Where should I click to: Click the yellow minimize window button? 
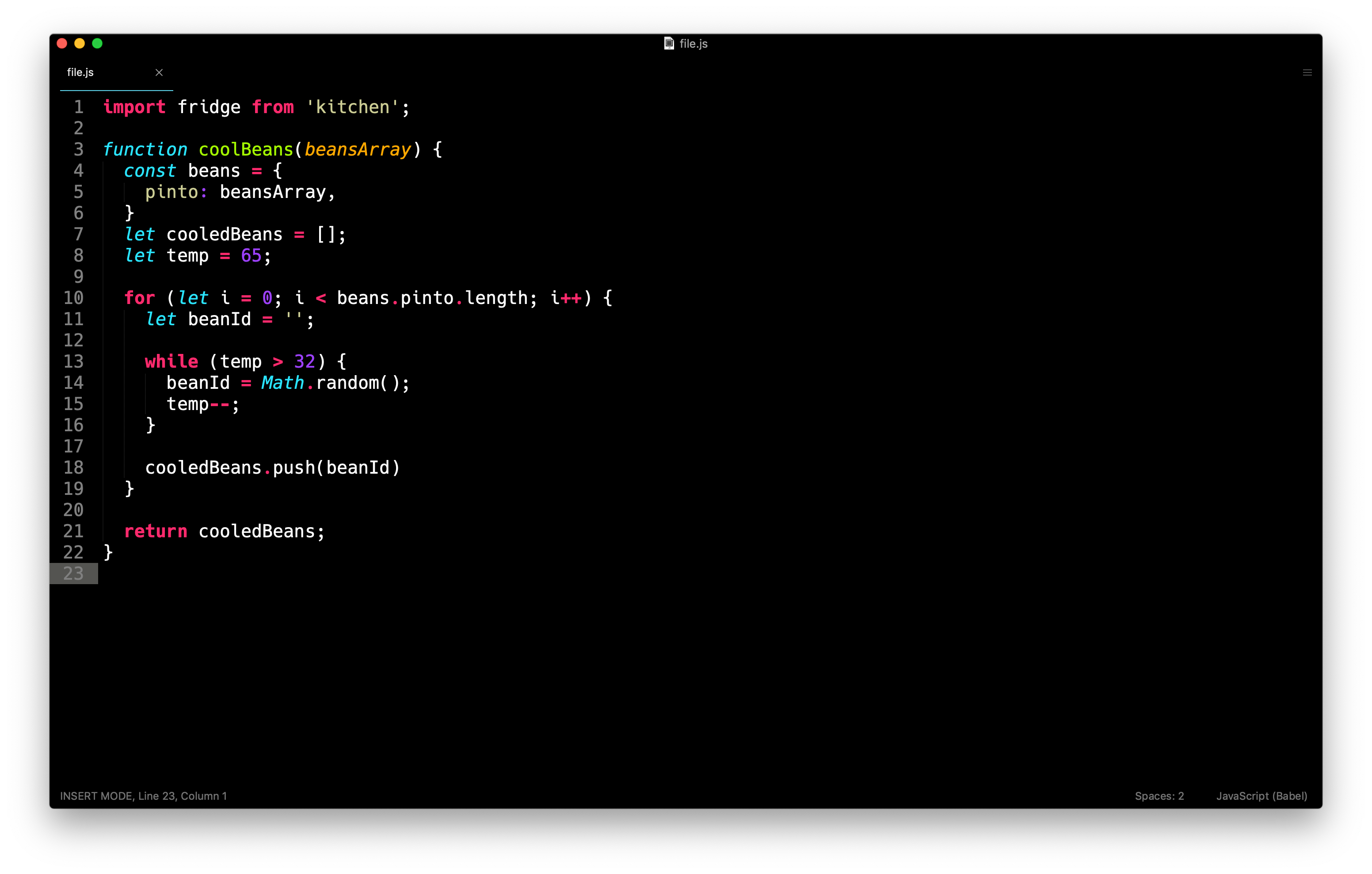[80, 43]
